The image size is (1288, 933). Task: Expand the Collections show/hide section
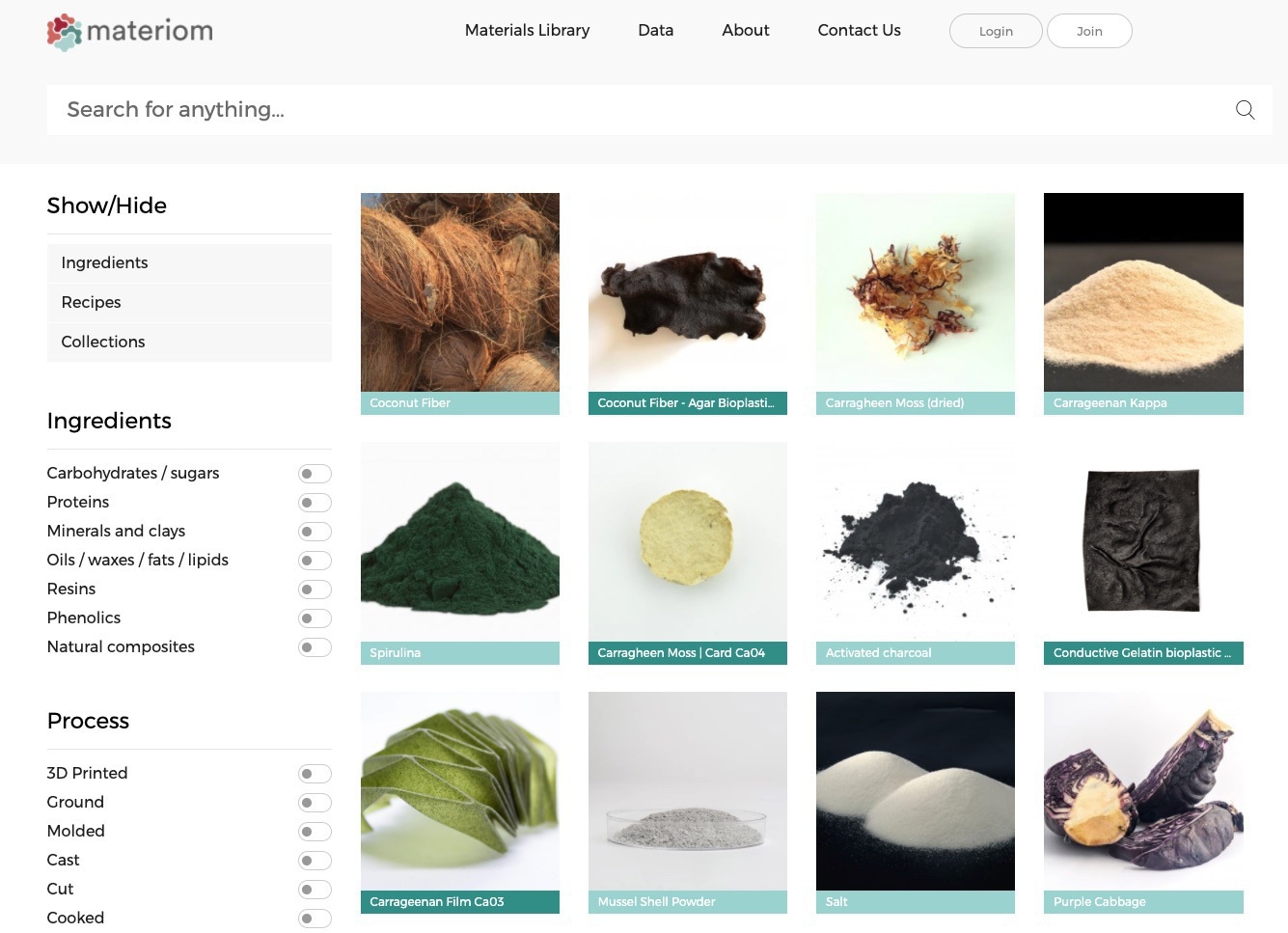(x=189, y=342)
